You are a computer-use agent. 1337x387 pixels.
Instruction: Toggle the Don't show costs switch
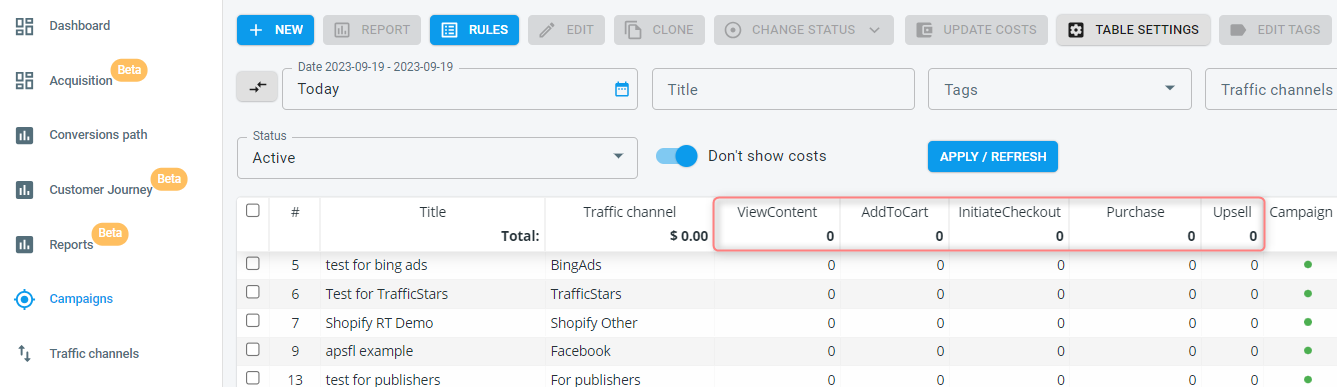click(x=677, y=156)
